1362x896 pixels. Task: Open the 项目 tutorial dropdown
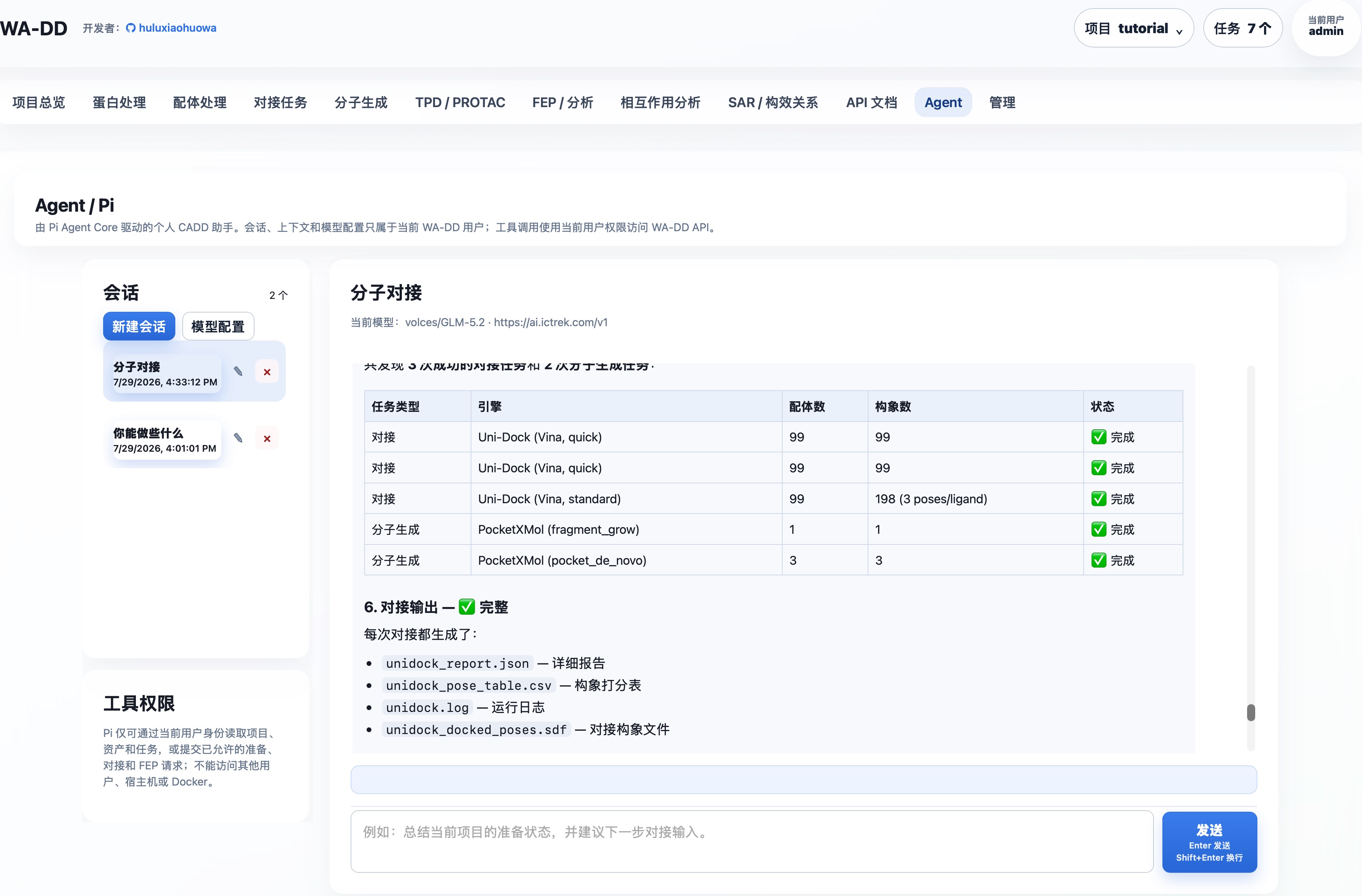[1133, 28]
